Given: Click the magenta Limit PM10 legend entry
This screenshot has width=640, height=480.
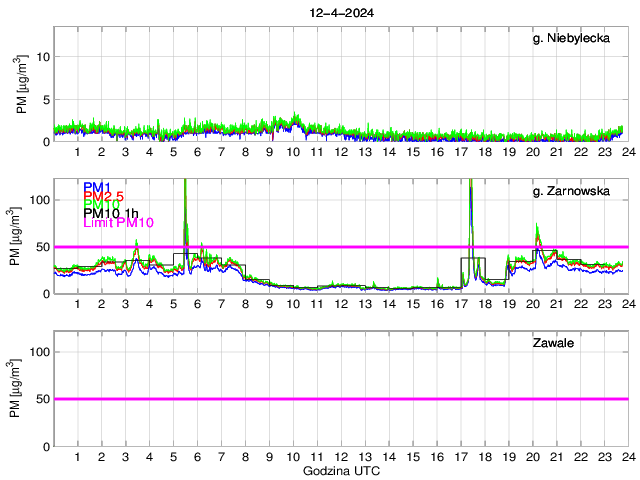Looking at the screenshot, I should tap(118, 222).
